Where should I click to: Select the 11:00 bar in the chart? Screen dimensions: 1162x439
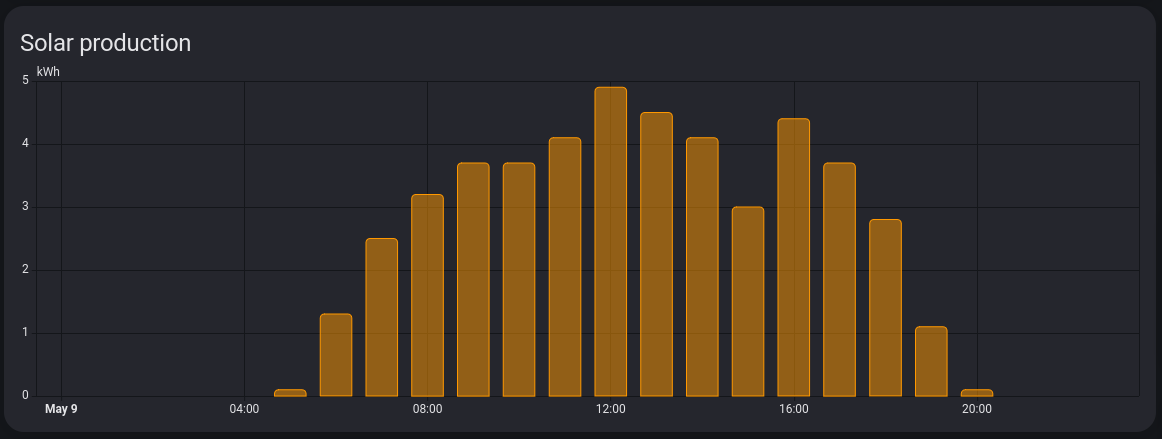(565, 267)
